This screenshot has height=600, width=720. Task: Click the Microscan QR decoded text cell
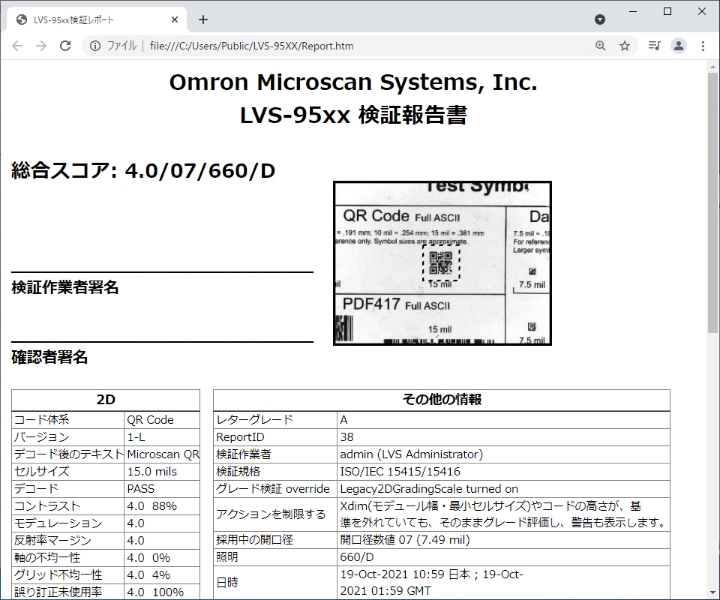coord(162,454)
